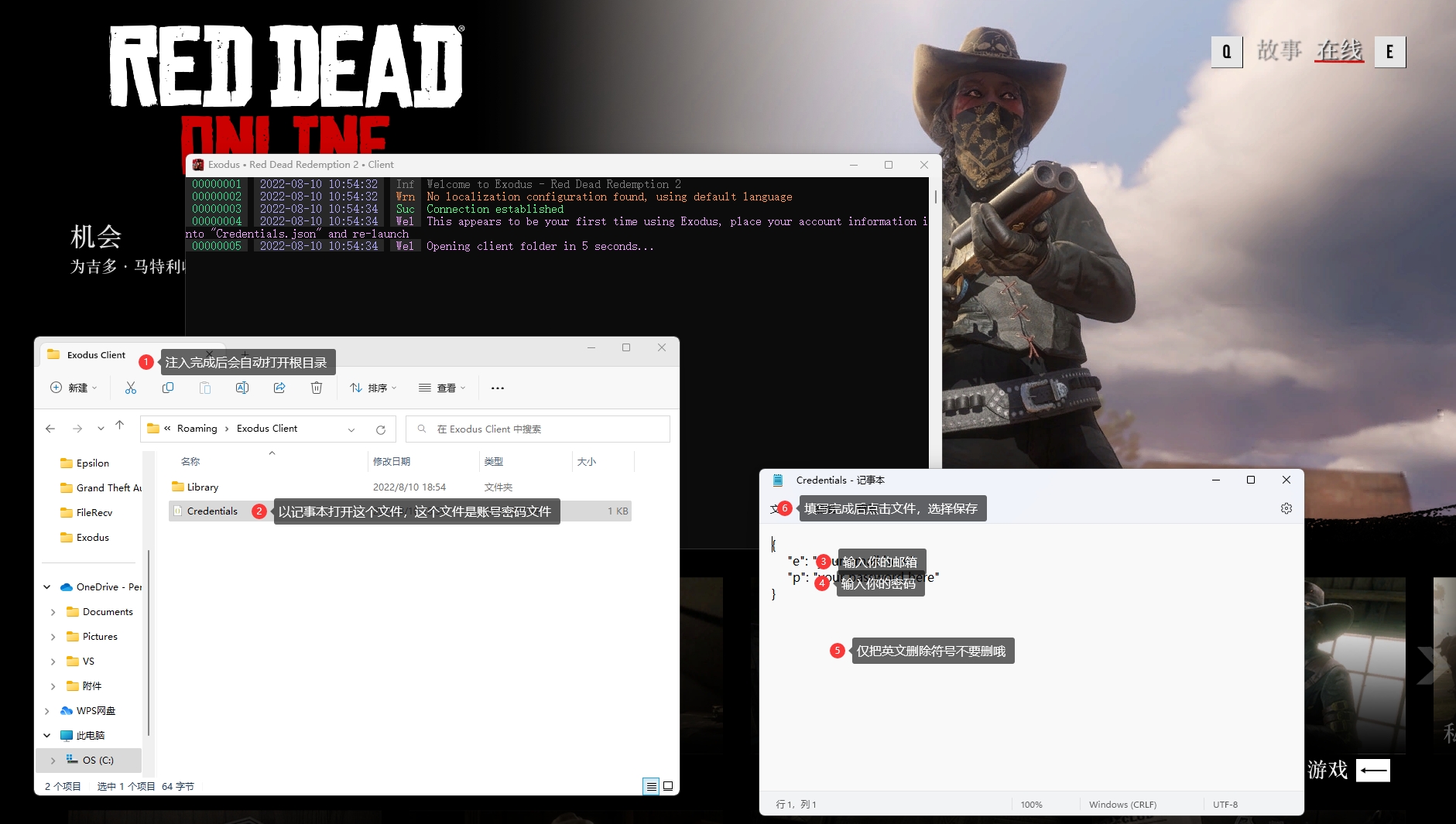Select the Credentials file in the file list
The image size is (1456, 824).
click(x=212, y=511)
